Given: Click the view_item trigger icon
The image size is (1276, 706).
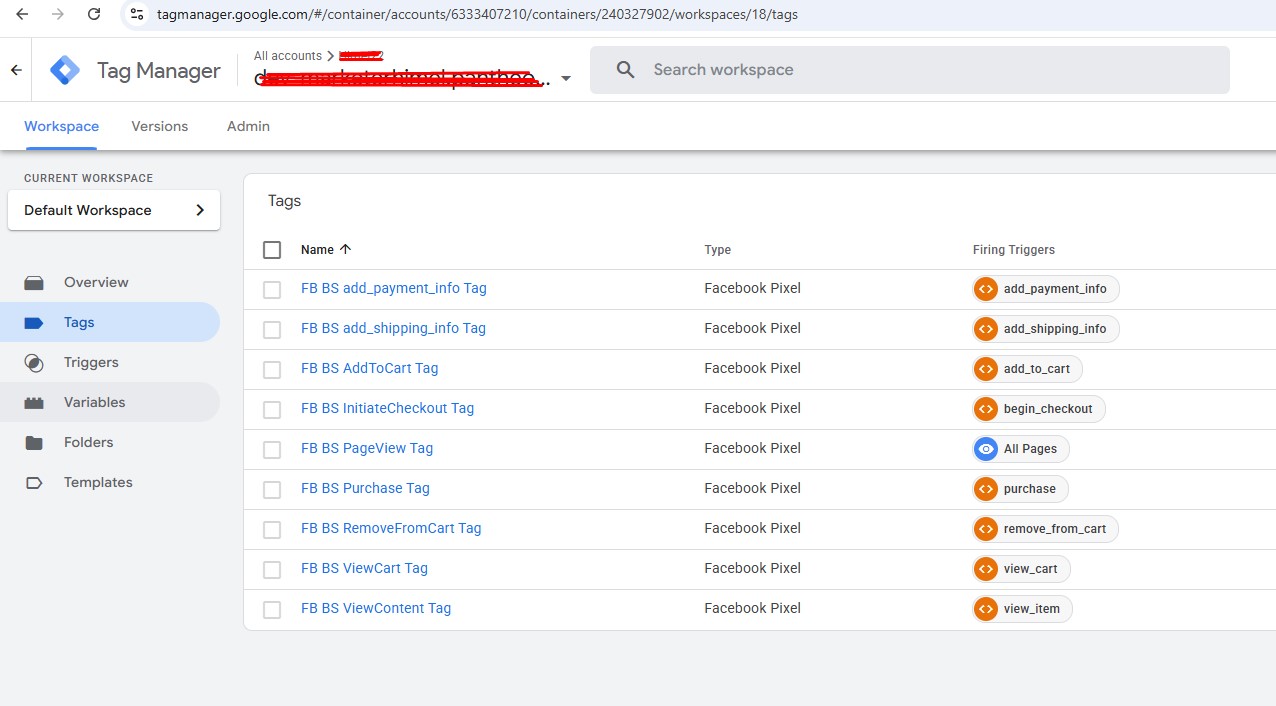Looking at the screenshot, I should pyautogui.click(x=986, y=609).
